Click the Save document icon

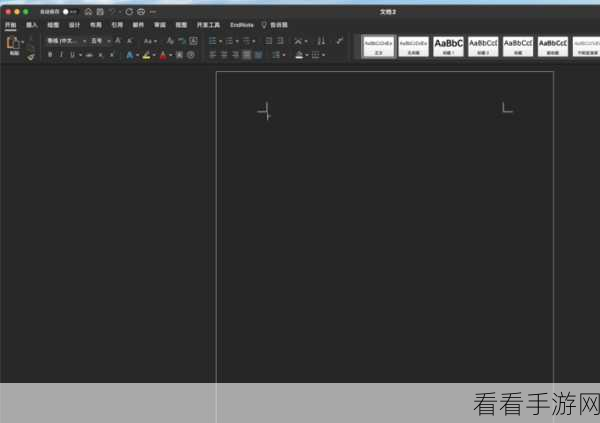pos(100,12)
